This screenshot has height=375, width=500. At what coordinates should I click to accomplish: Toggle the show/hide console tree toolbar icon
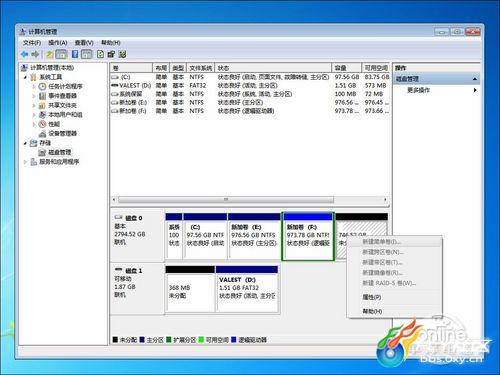(x=61, y=54)
